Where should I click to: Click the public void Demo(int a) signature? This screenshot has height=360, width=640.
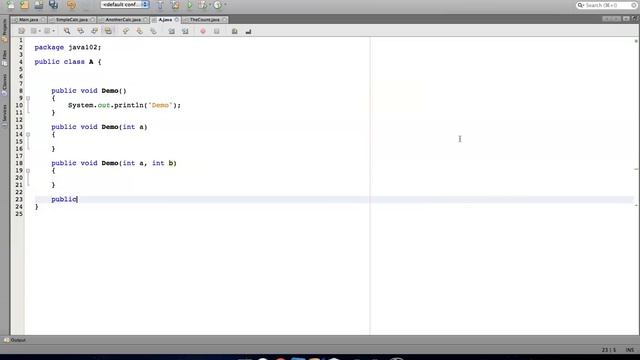[99, 127]
